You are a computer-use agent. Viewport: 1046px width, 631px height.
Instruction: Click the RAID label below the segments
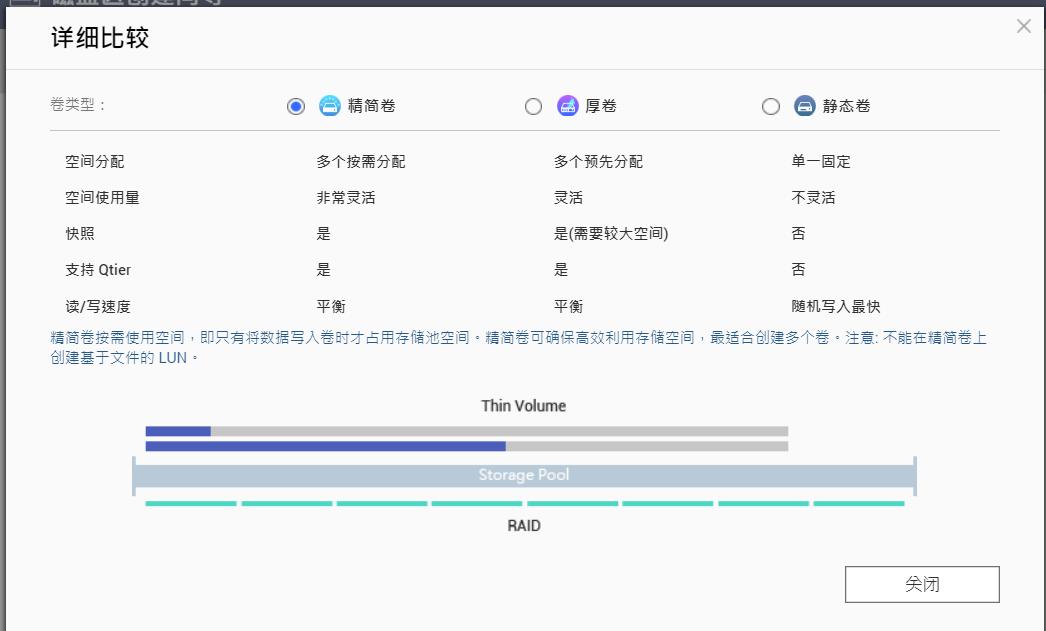coord(523,525)
